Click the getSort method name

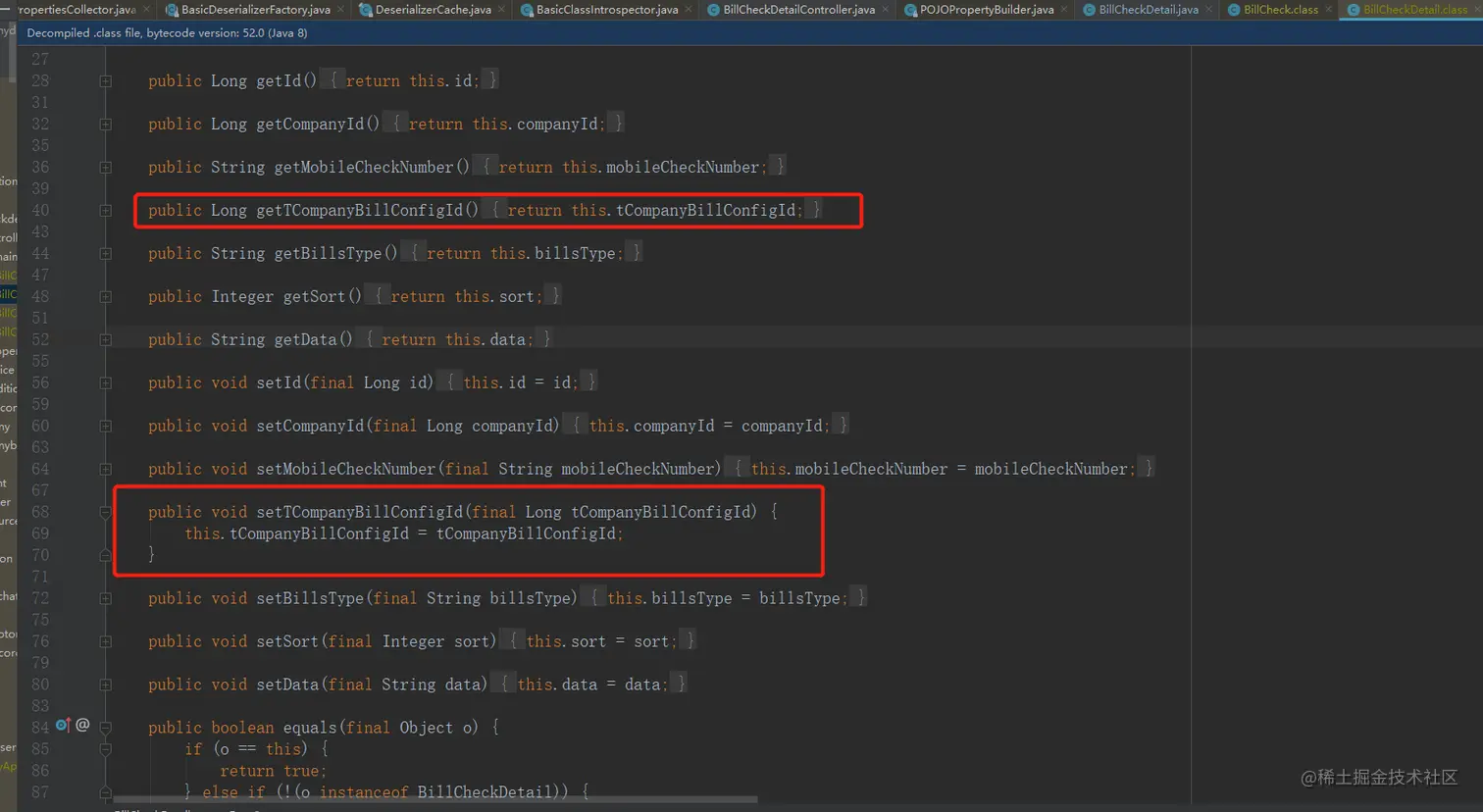pos(314,296)
